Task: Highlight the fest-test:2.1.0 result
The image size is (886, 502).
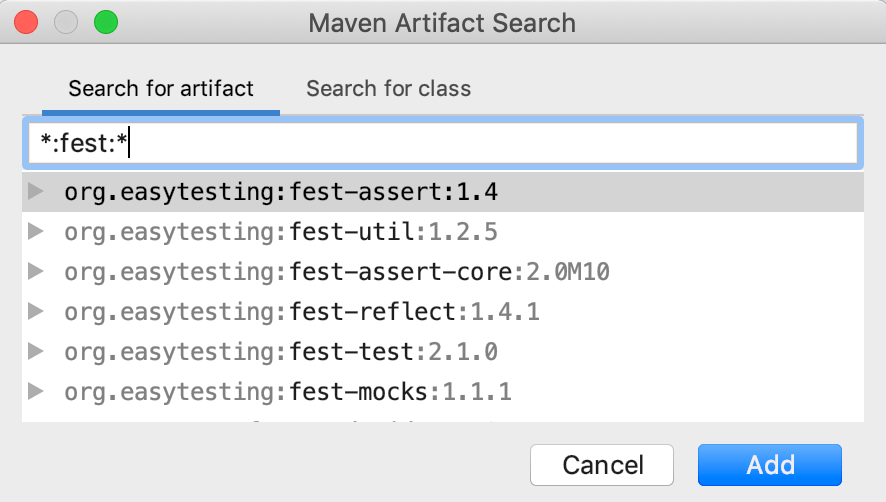Action: pos(281,352)
